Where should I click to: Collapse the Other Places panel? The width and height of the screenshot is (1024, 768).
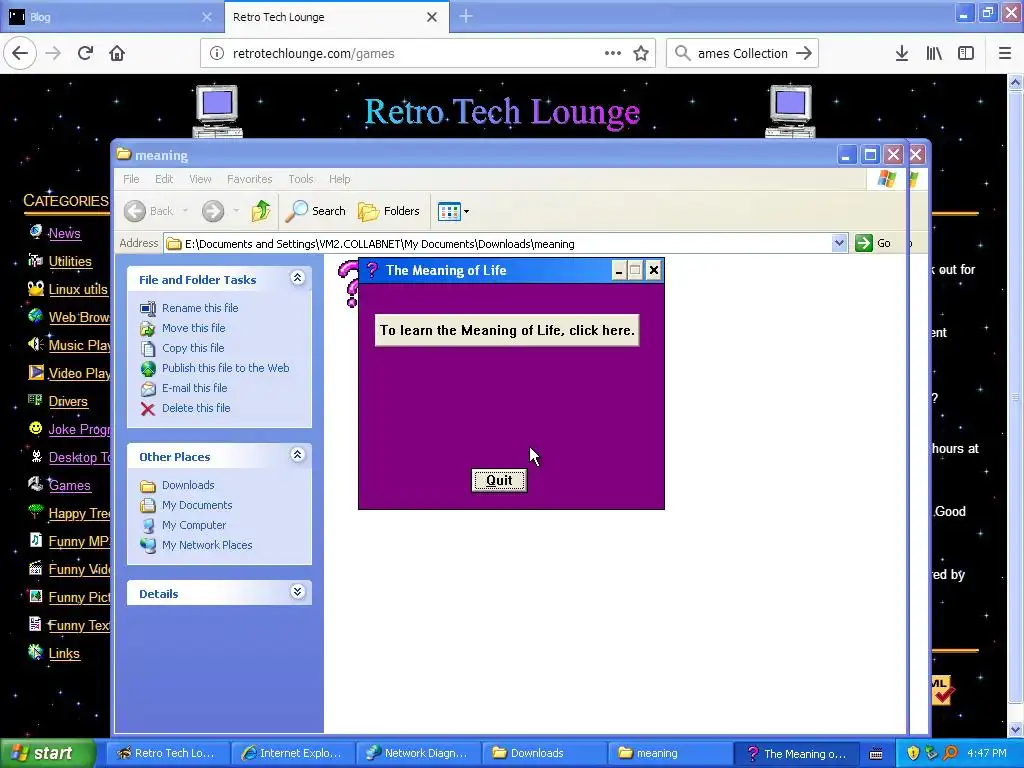tap(297, 455)
